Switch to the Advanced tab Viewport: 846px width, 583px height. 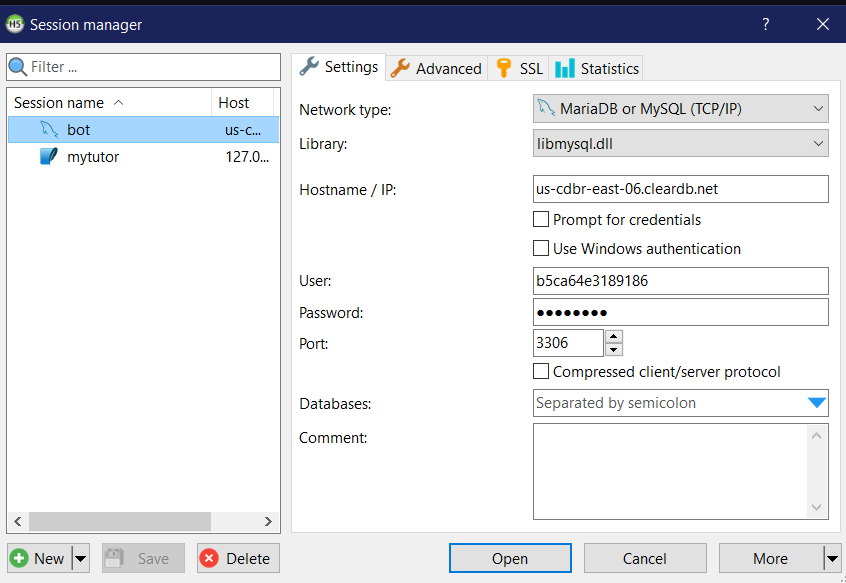436,68
